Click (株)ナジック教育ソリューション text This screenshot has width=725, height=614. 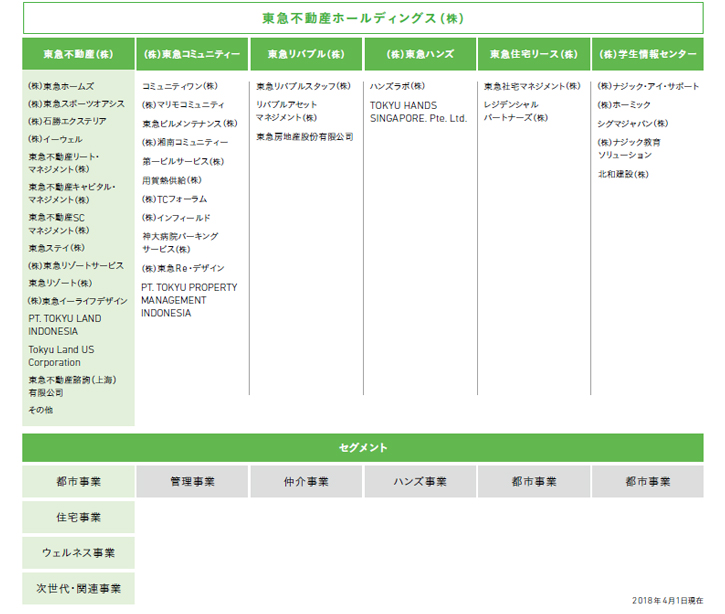629,148
